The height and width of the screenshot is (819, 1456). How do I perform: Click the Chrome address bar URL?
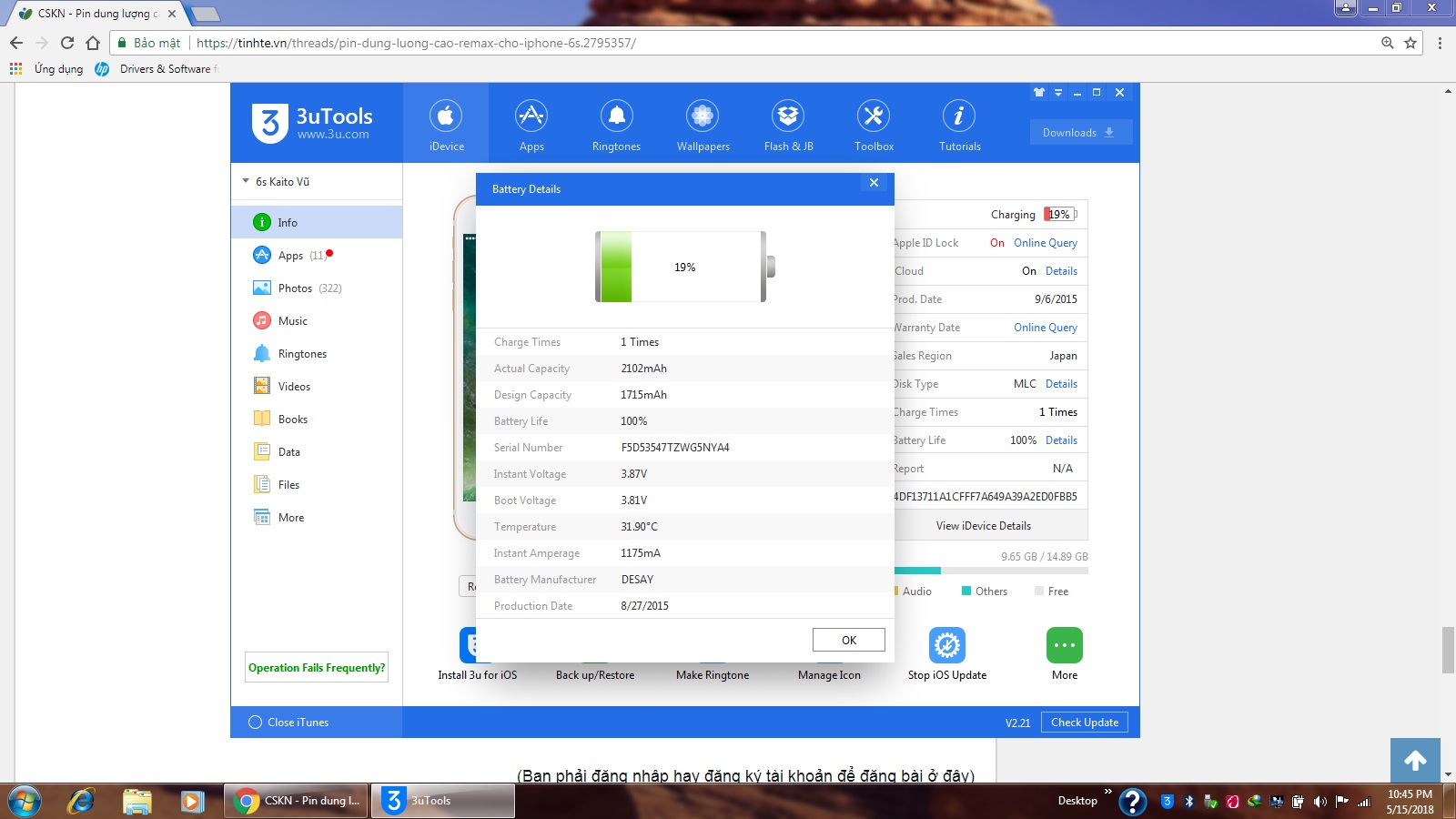[416, 43]
